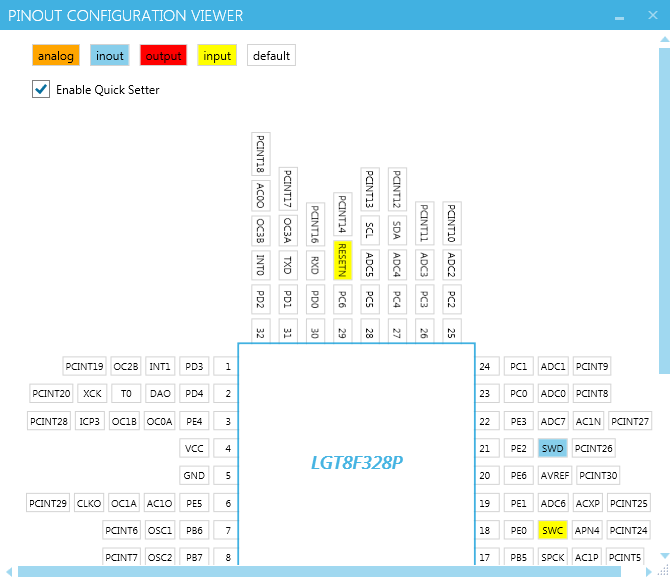Select the DAO function box
Viewport: 670px width, 577px height.
coord(160,393)
